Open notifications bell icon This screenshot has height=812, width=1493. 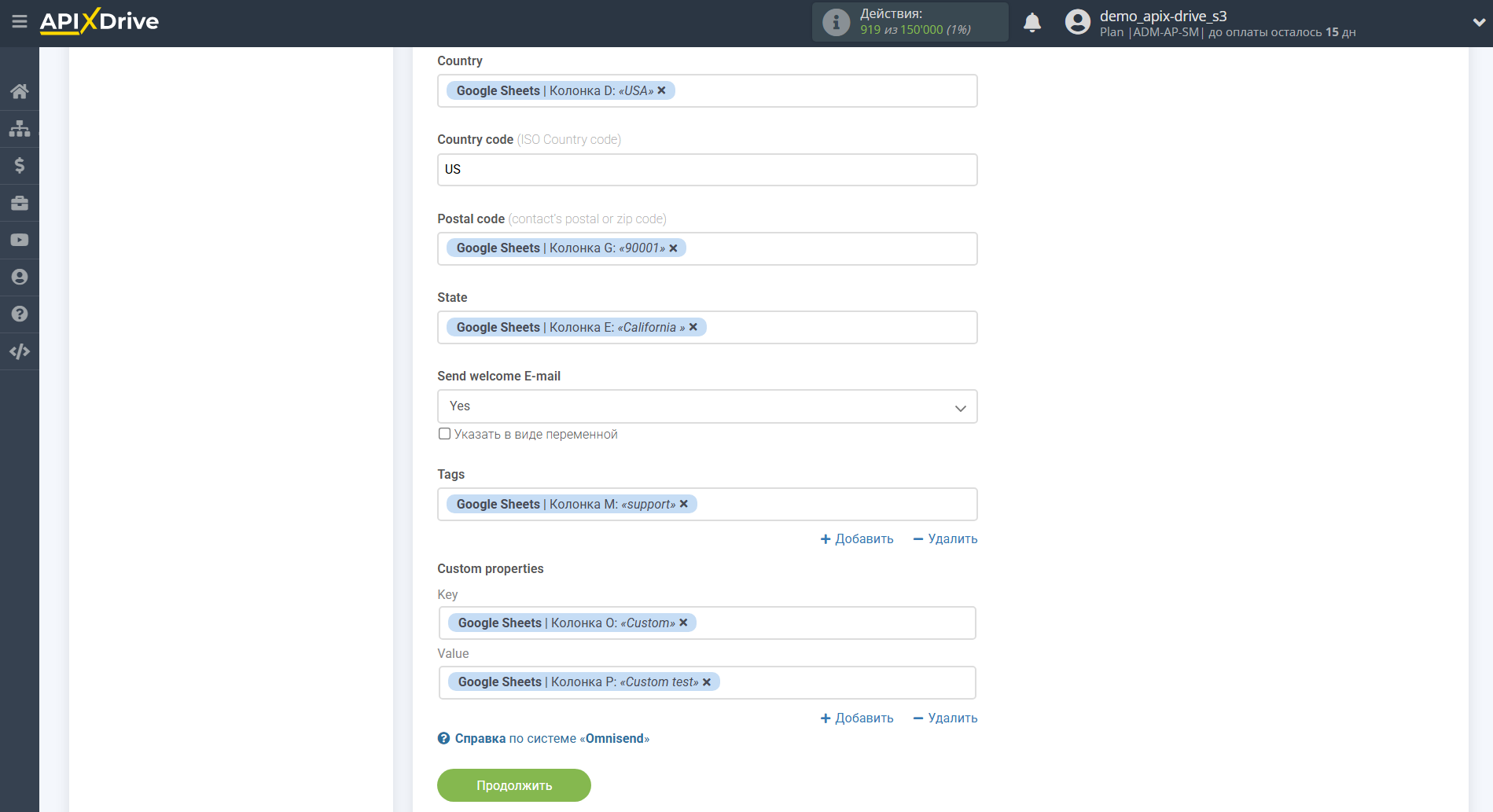1031,23
